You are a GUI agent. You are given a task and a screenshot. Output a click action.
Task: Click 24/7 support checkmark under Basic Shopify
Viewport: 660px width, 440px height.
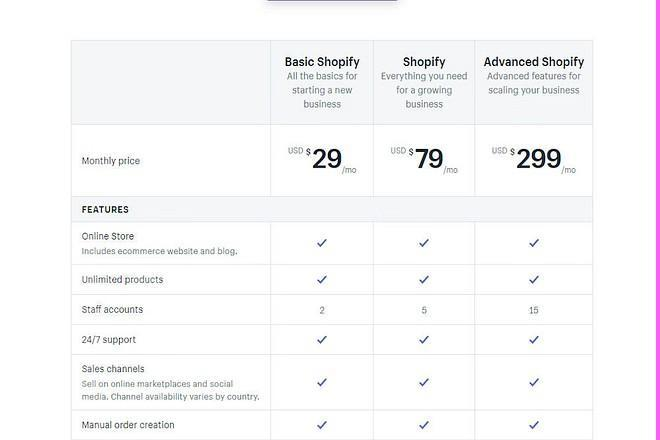coord(322,339)
